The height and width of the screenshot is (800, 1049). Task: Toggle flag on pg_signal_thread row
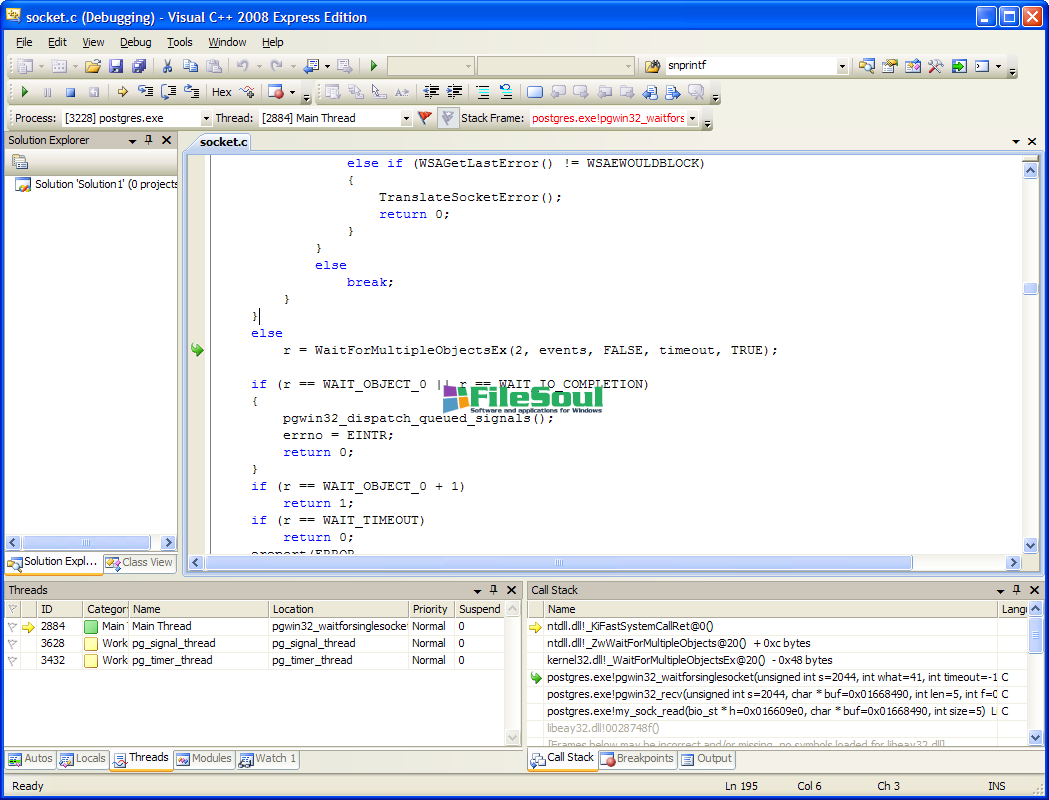click(x=13, y=643)
